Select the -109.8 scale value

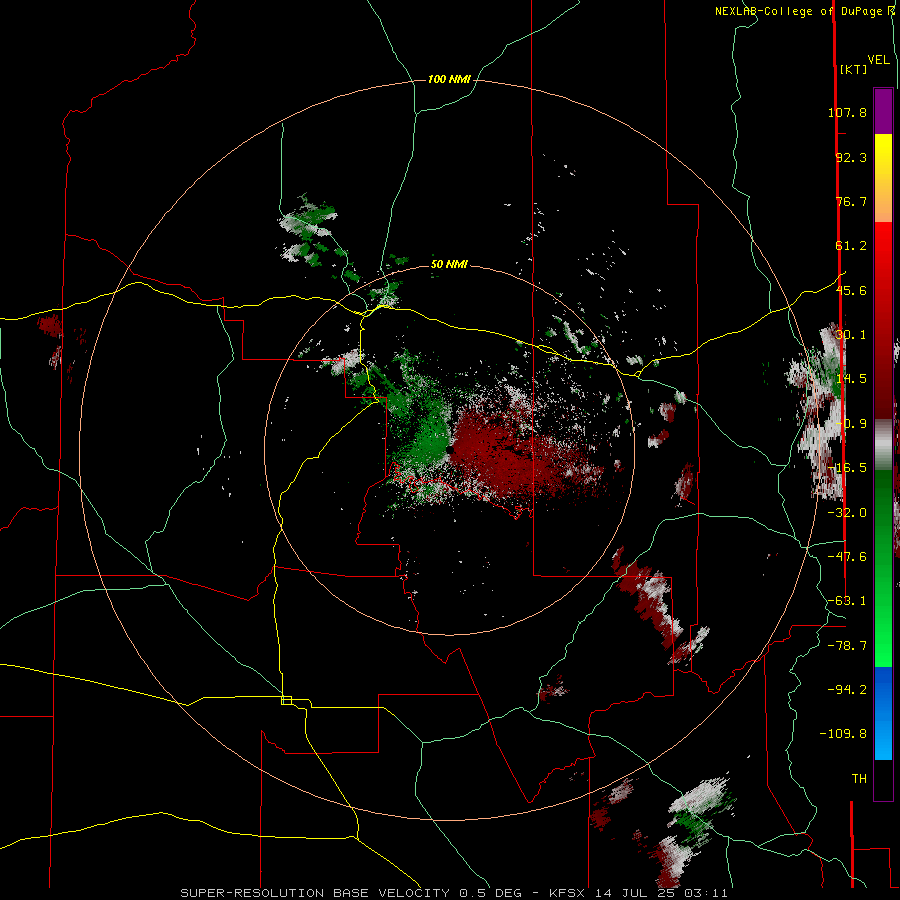843,734
